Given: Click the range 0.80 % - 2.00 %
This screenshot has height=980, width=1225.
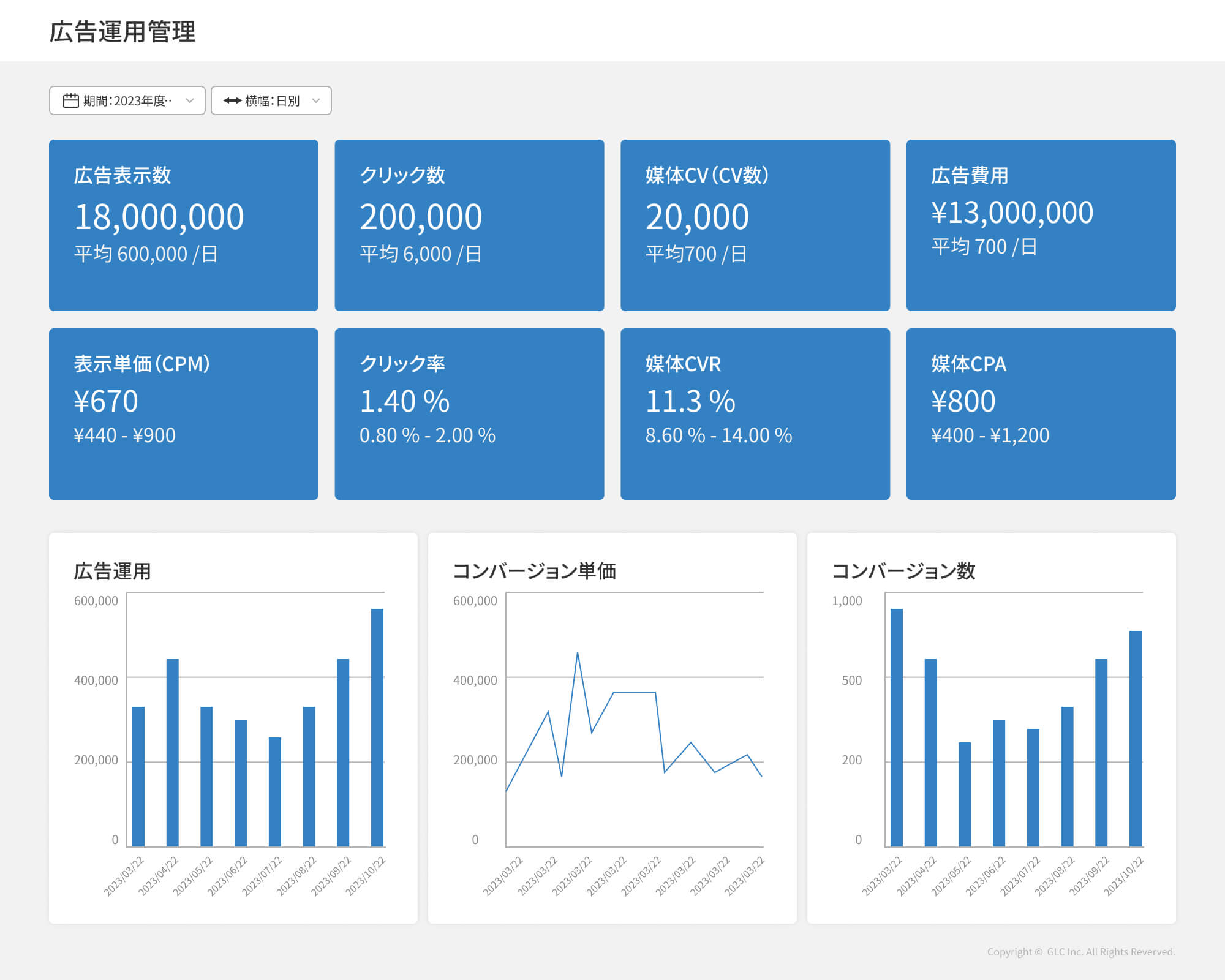Looking at the screenshot, I should (x=427, y=435).
